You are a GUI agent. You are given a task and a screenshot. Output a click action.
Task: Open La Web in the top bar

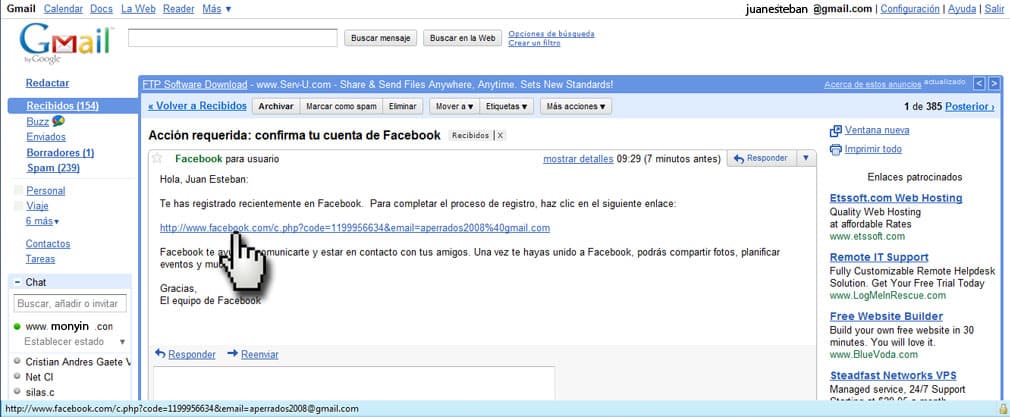[137, 9]
